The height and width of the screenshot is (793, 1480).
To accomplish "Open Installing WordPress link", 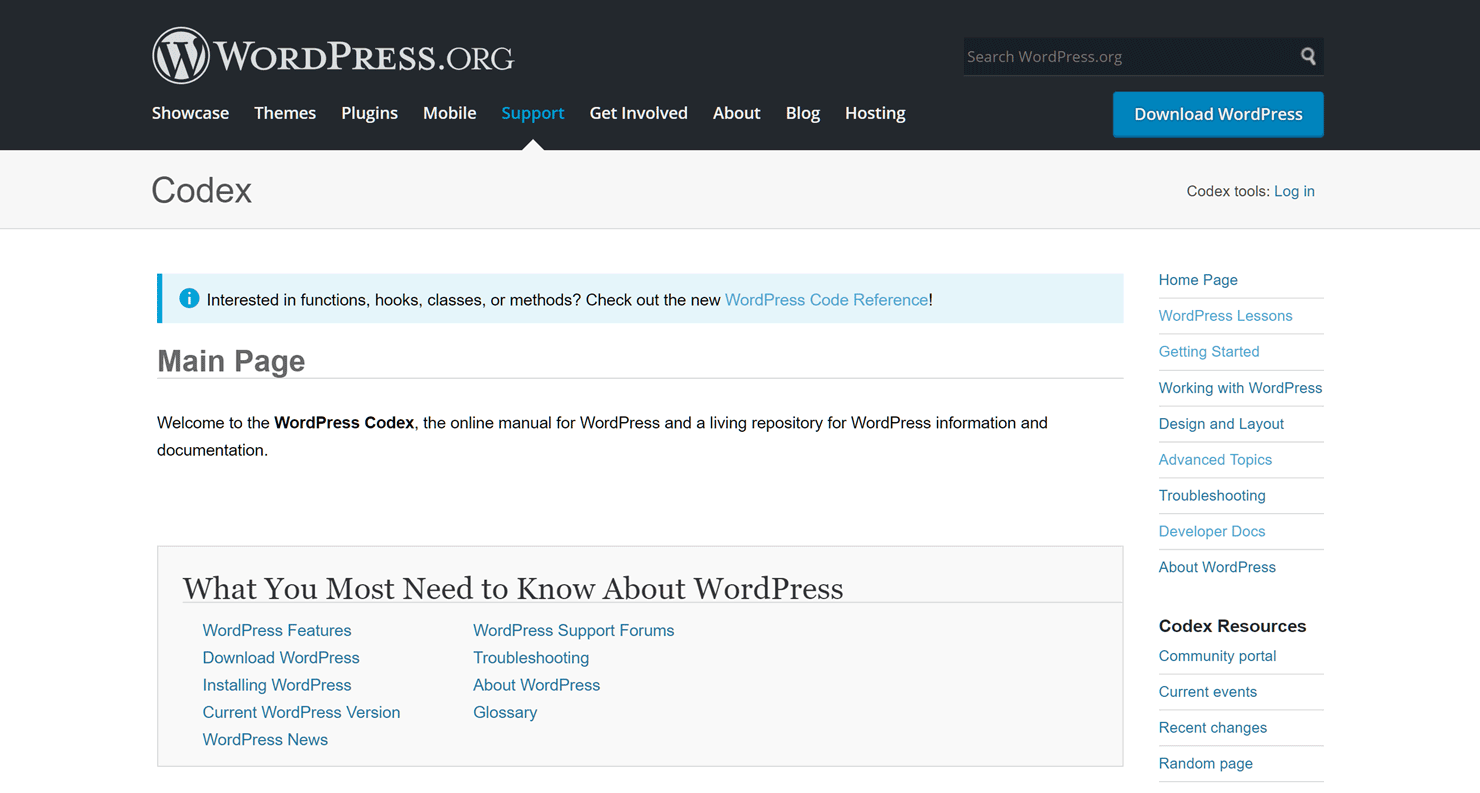I will coord(277,685).
